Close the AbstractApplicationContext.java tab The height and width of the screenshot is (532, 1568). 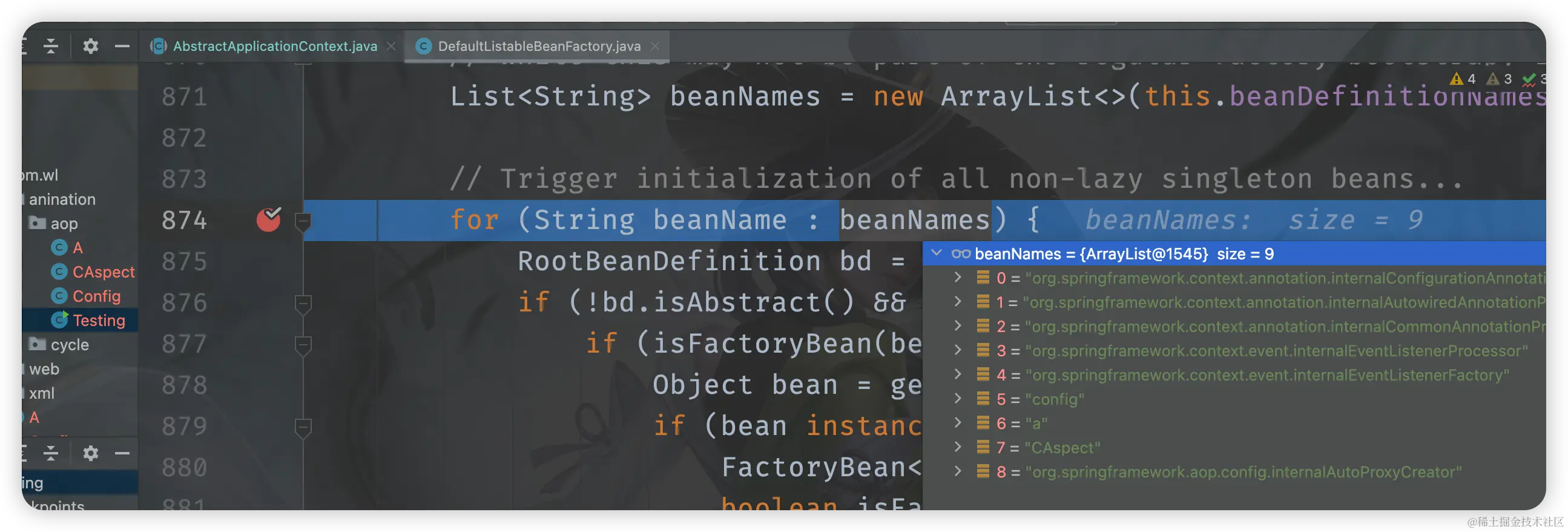(391, 46)
